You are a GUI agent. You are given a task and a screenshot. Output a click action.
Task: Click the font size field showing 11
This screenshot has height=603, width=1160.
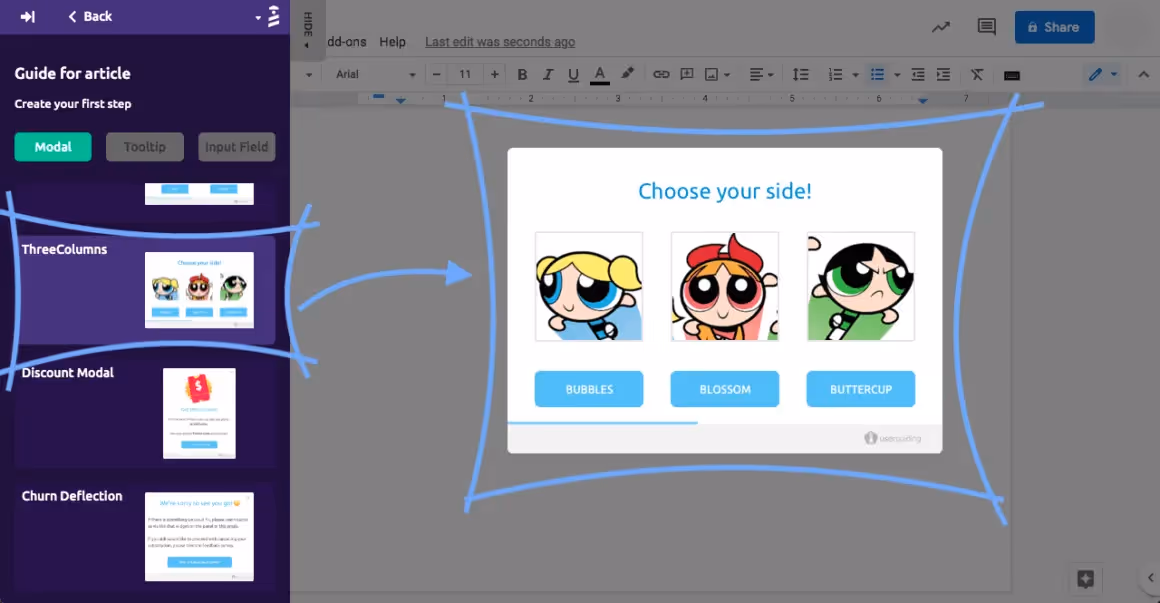pos(465,74)
